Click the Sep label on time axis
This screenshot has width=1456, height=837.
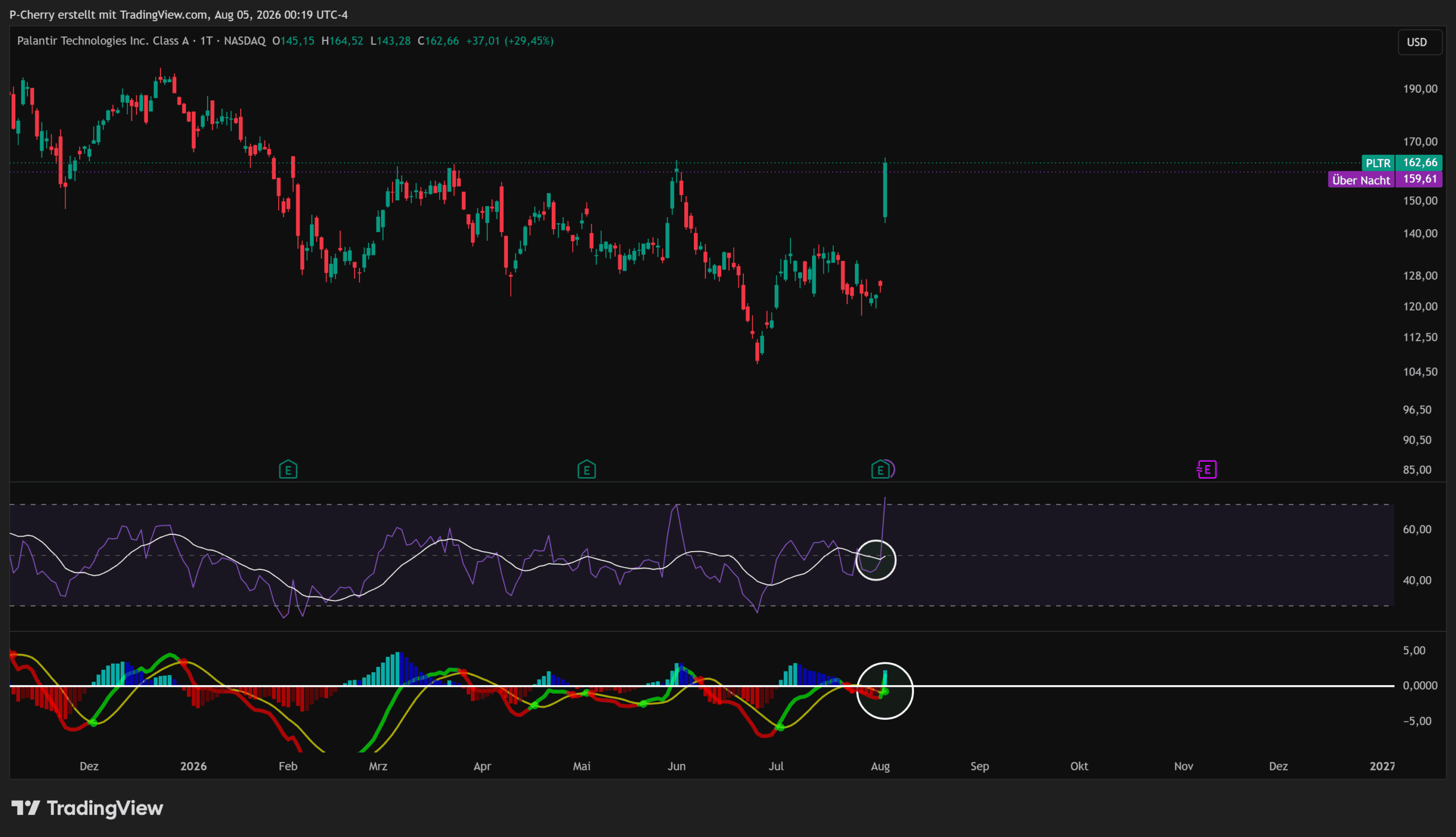click(x=979, y=766)
